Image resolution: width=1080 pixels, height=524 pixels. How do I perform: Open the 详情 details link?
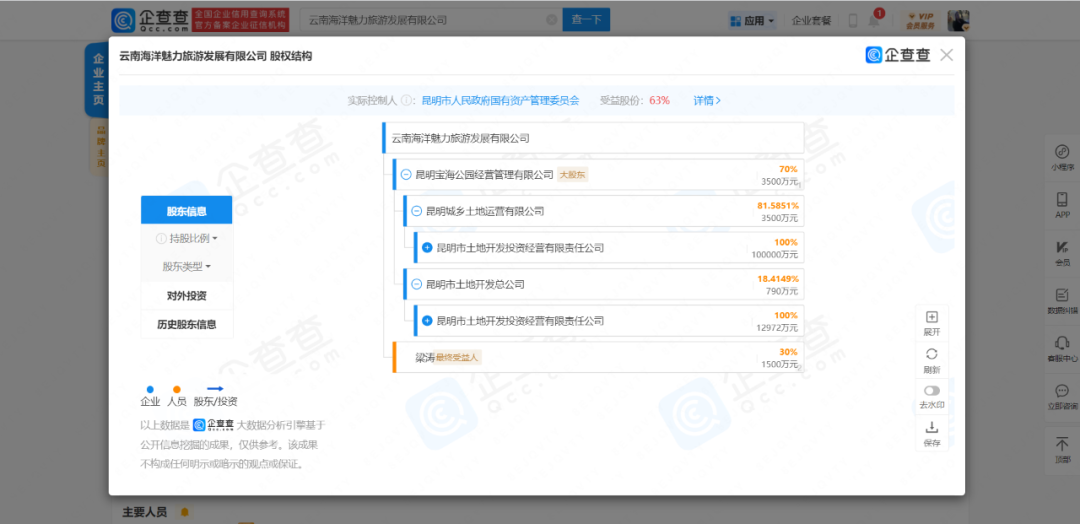[707, 101]
